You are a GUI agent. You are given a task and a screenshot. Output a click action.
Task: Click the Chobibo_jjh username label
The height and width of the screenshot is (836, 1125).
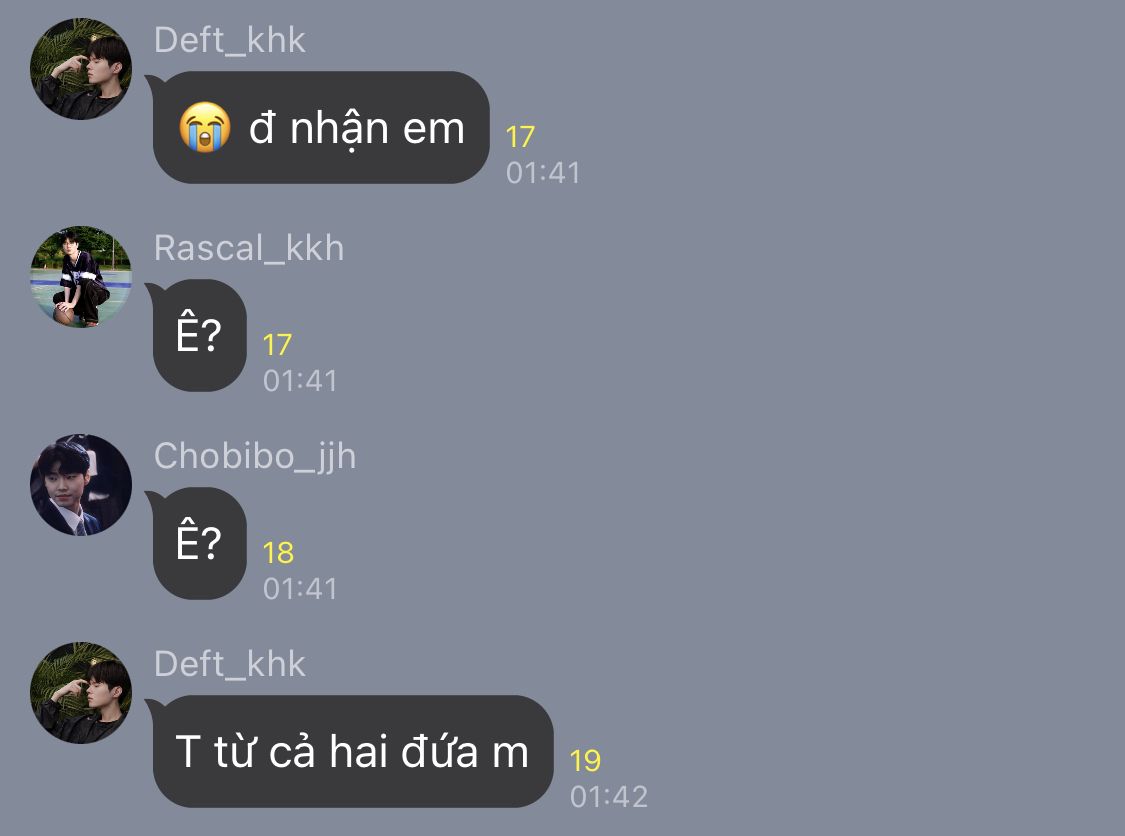[x=255, y=457]
